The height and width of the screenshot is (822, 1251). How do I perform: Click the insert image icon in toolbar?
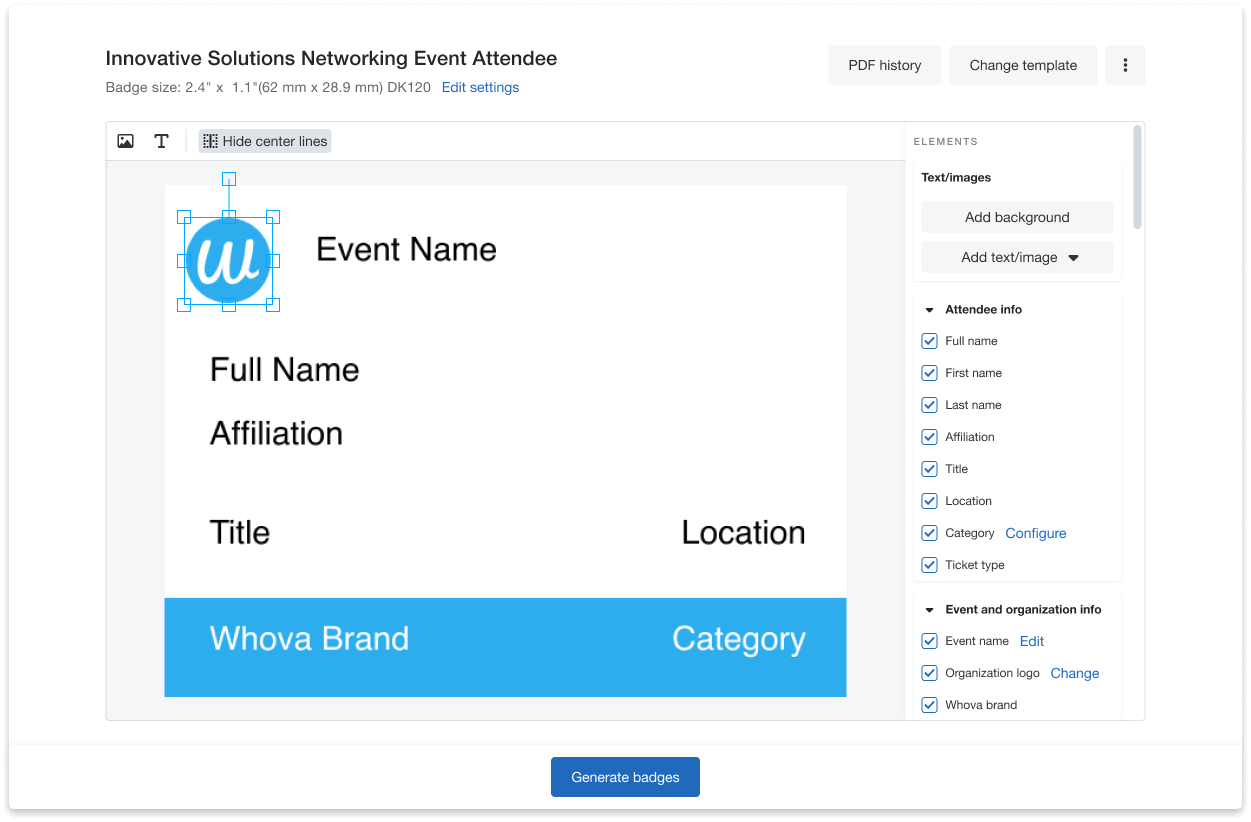click(x=125, y=141)
